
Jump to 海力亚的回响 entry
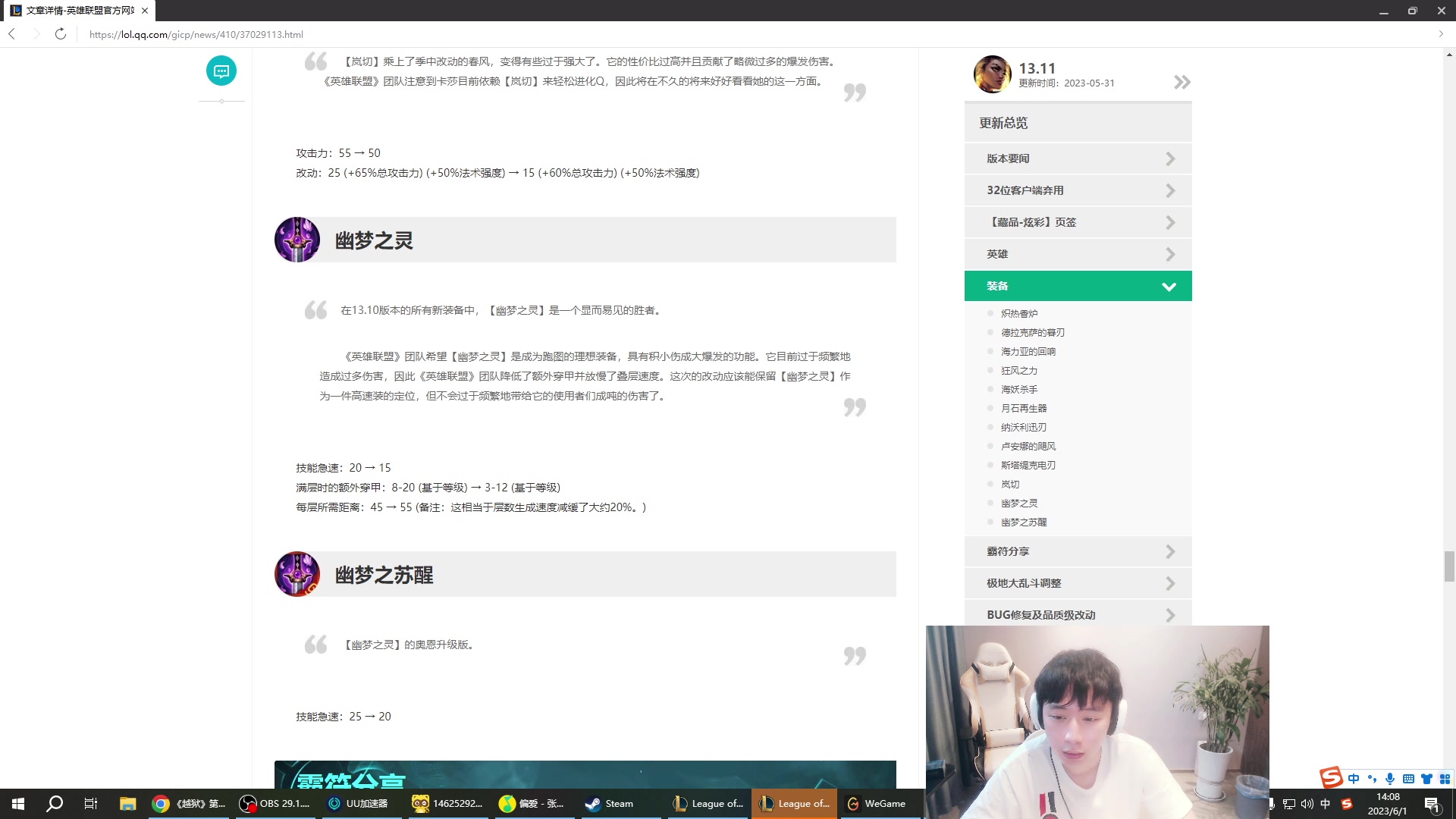(1028, 351)
